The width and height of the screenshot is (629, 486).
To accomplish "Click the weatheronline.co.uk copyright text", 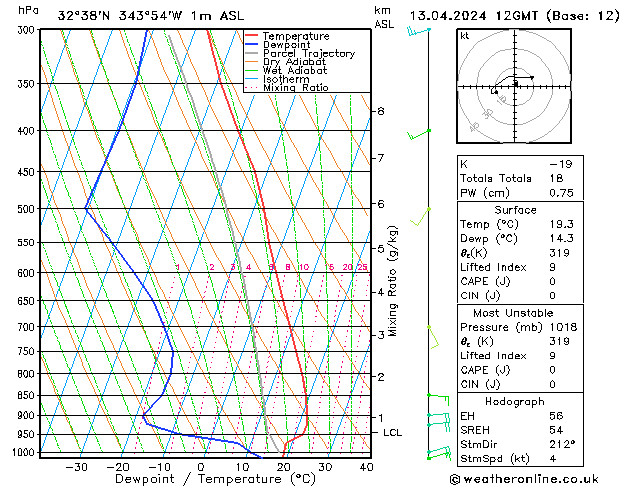I will [x=524, y=479].
